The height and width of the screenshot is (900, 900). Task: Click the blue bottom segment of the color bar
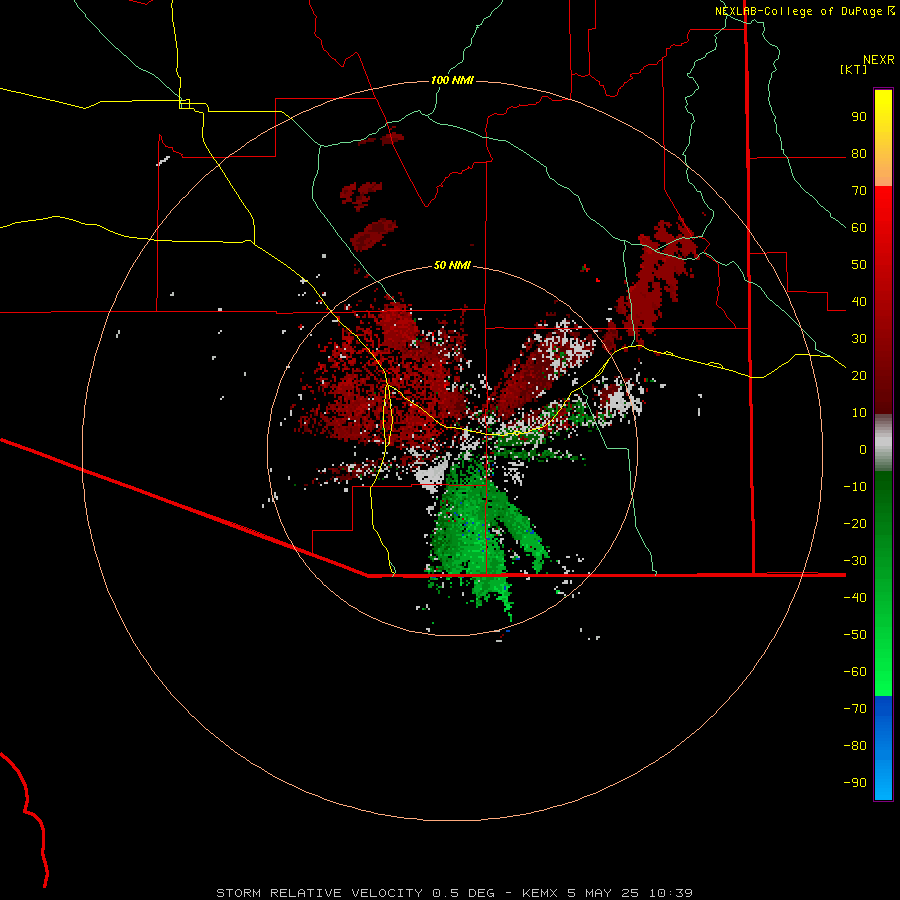(x=883, y=748)
